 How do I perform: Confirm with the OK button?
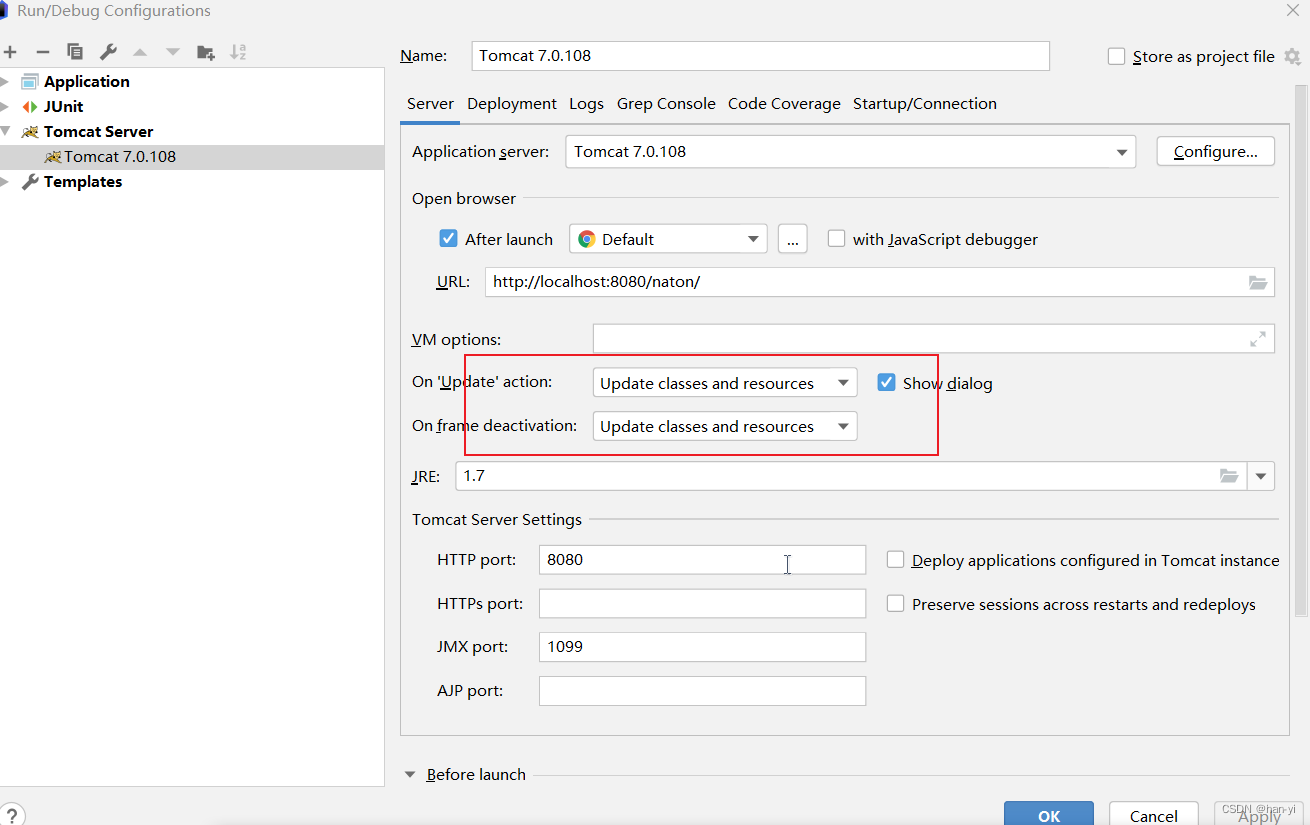pyautogui.click(x=1049, y=815)
